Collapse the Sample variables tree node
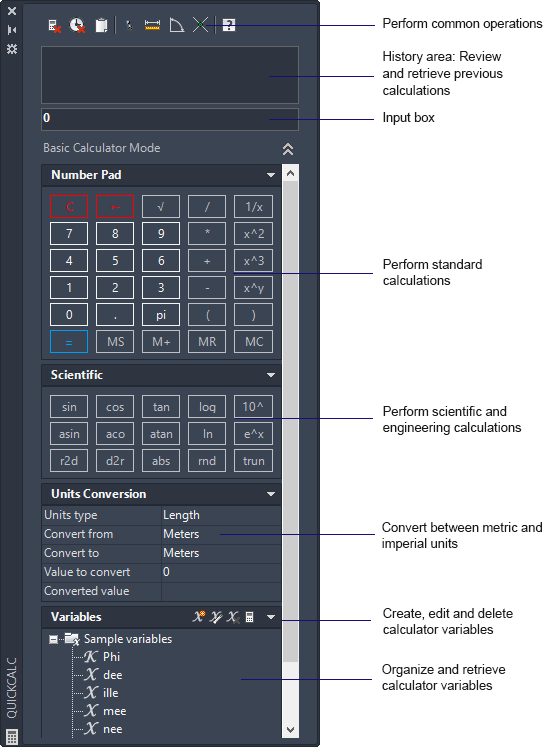 53,640
